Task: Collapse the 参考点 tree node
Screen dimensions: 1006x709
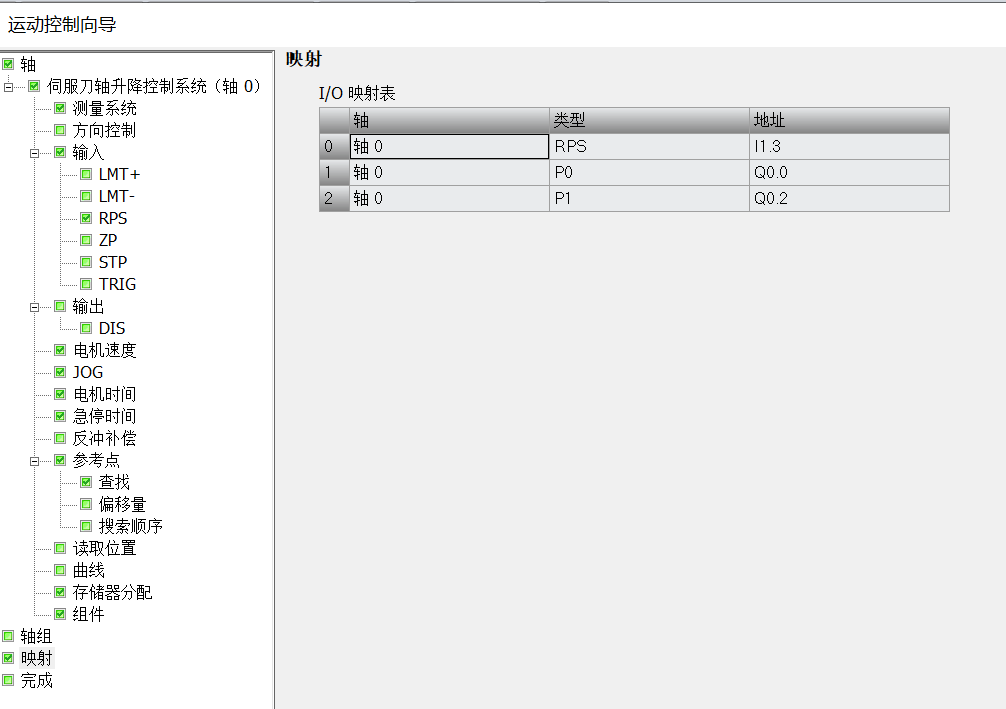Action: tap(34, 460)
